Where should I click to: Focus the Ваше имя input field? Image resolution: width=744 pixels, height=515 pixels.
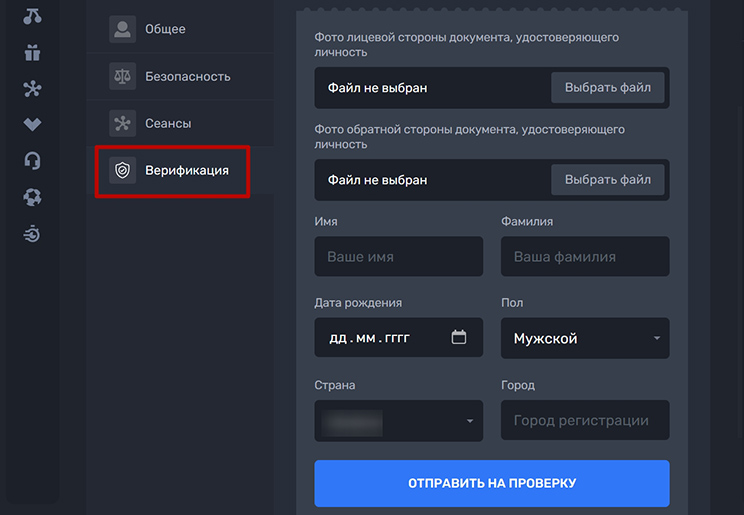click(399, 256)
